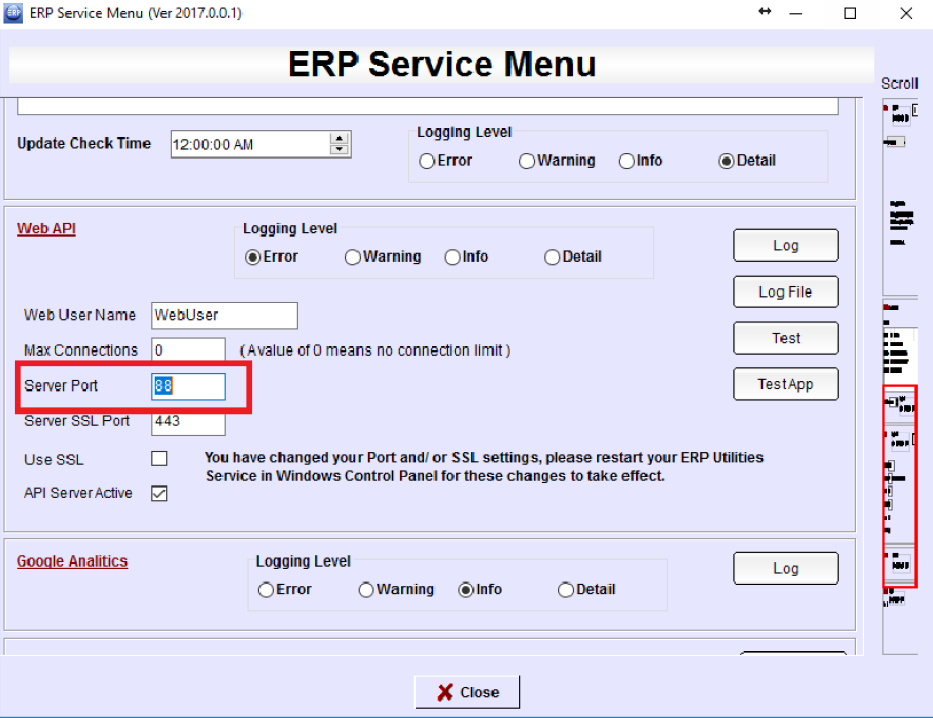Minimize the ERP Service Menu window

[796, 13]
